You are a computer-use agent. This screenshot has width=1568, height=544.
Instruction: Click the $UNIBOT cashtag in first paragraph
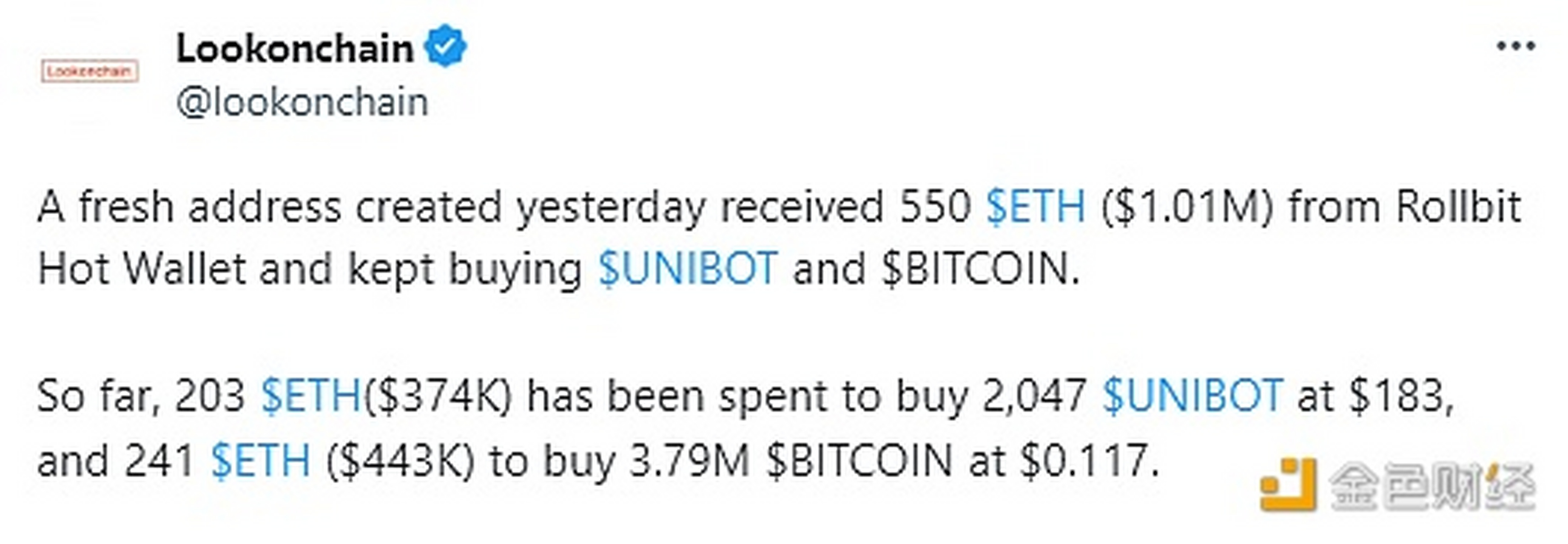point(688,268)
